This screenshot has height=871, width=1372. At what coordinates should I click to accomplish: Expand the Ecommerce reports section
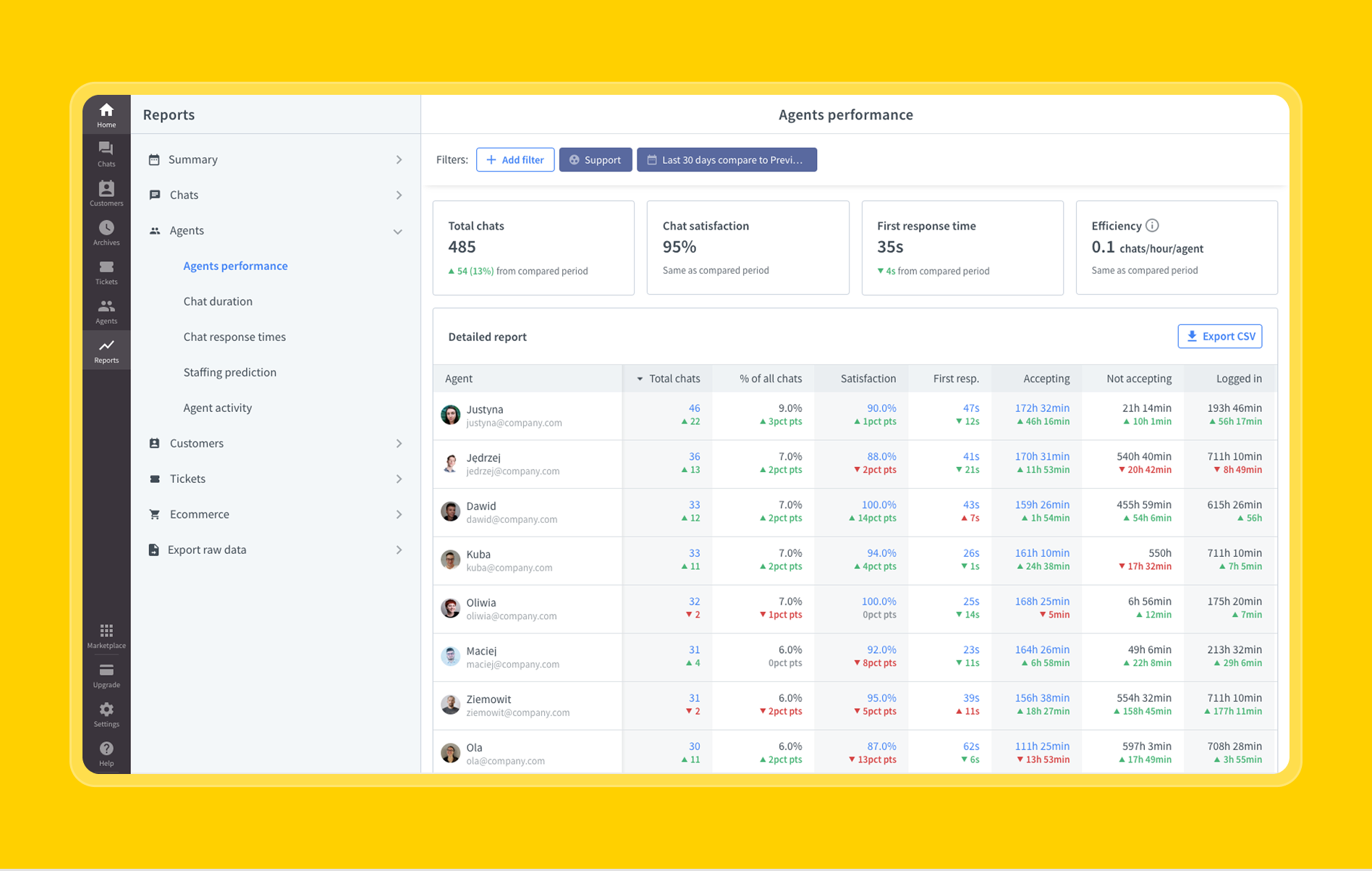(x=275, y=514)
